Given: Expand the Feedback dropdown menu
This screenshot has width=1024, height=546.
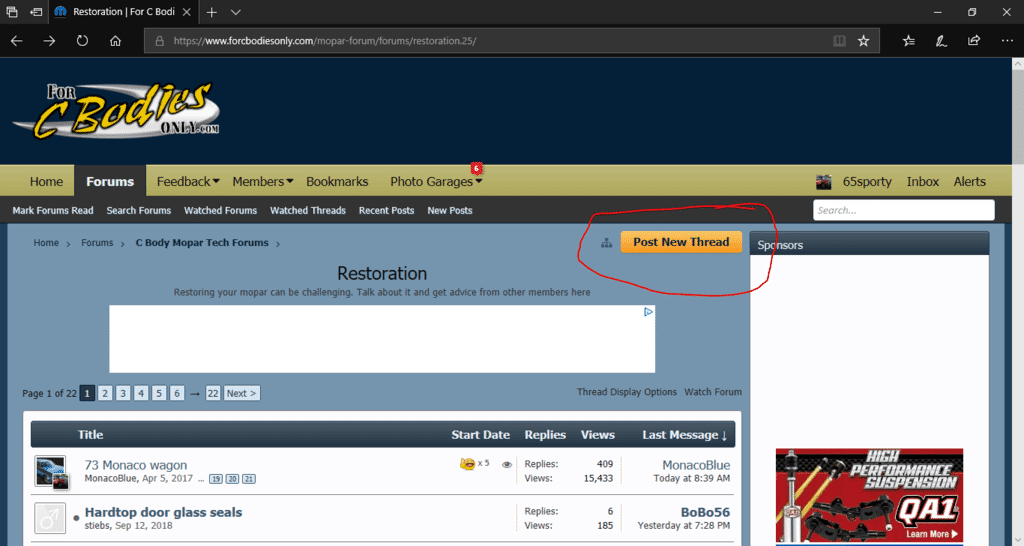Looking at the screenshot, I should (188, 182).
